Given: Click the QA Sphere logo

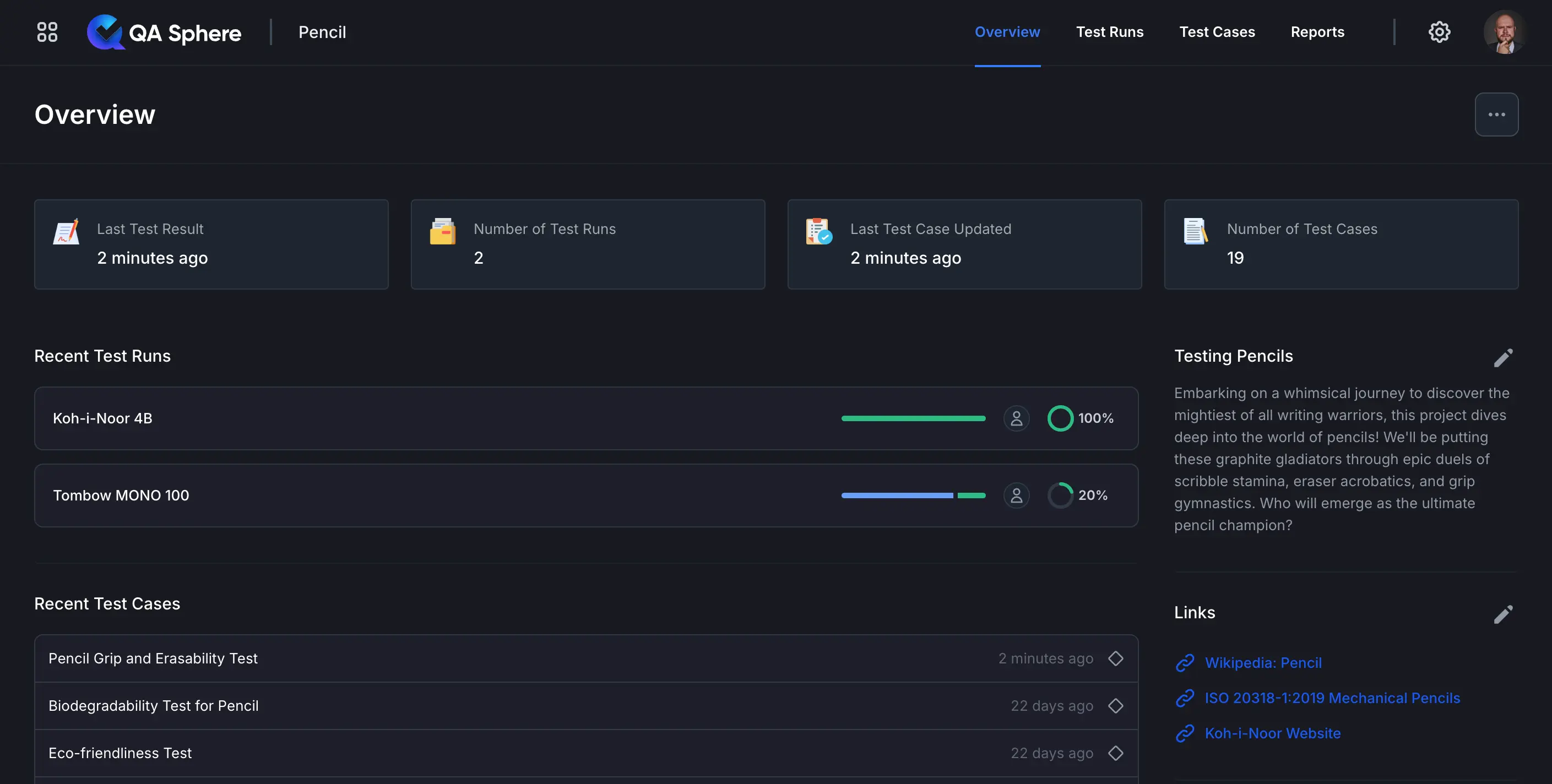Looking at the screenshot, I should 164,32.
